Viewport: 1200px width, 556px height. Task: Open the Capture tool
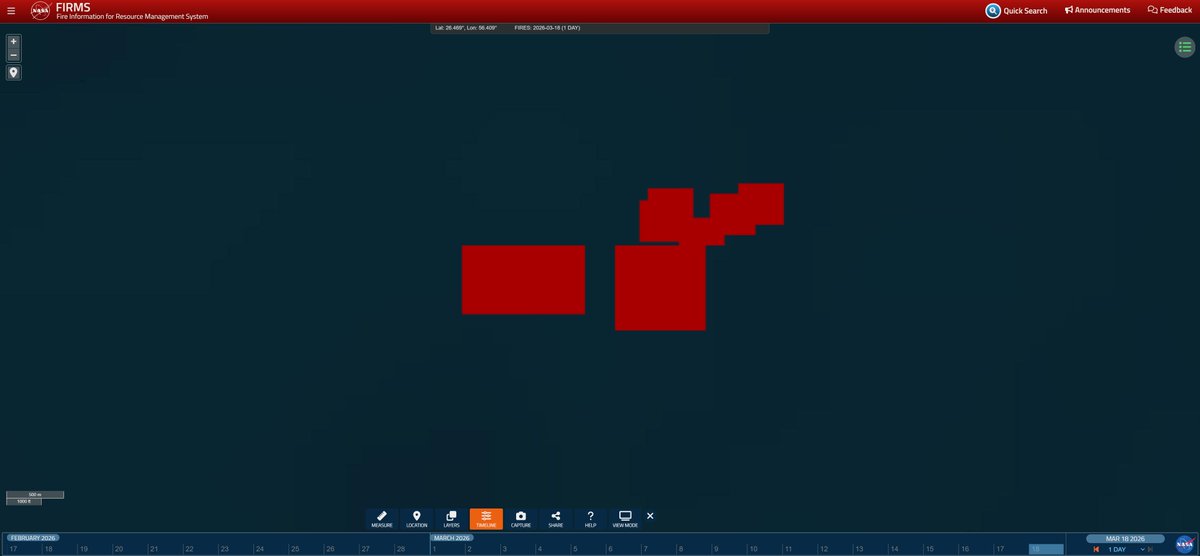[x=521, y=519]
